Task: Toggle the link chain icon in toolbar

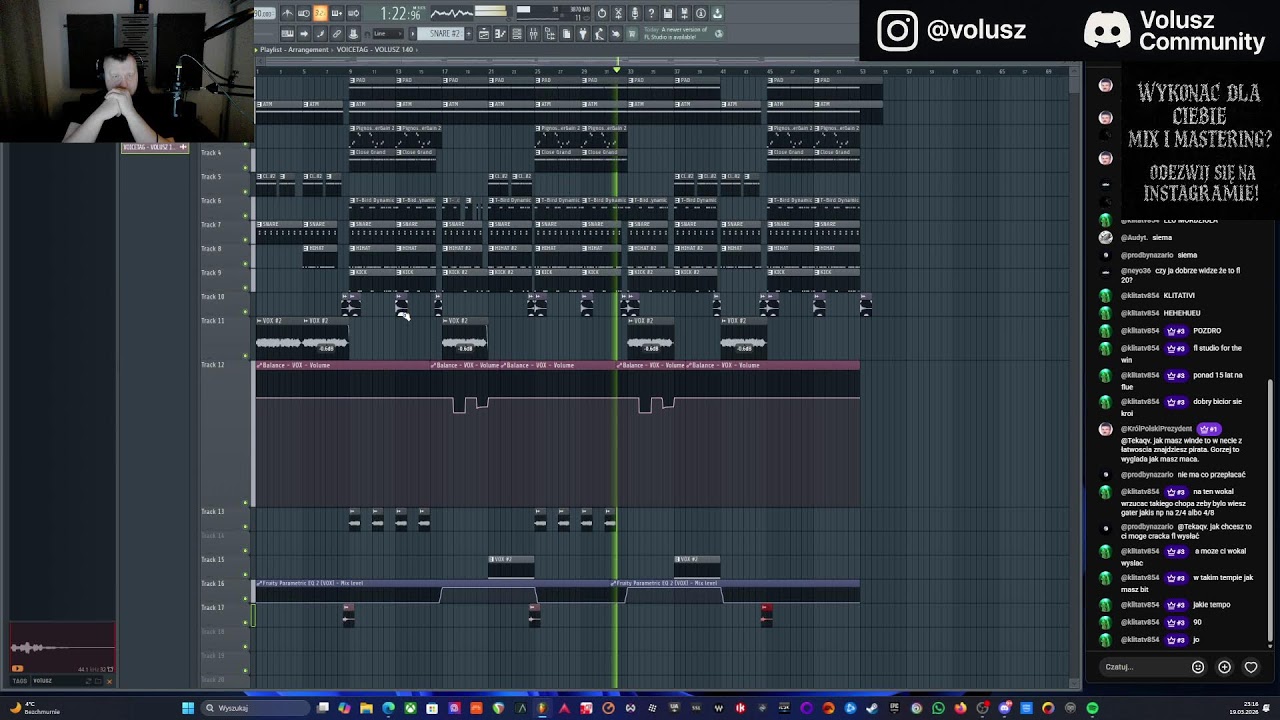Action: click(x=337, y=34)
